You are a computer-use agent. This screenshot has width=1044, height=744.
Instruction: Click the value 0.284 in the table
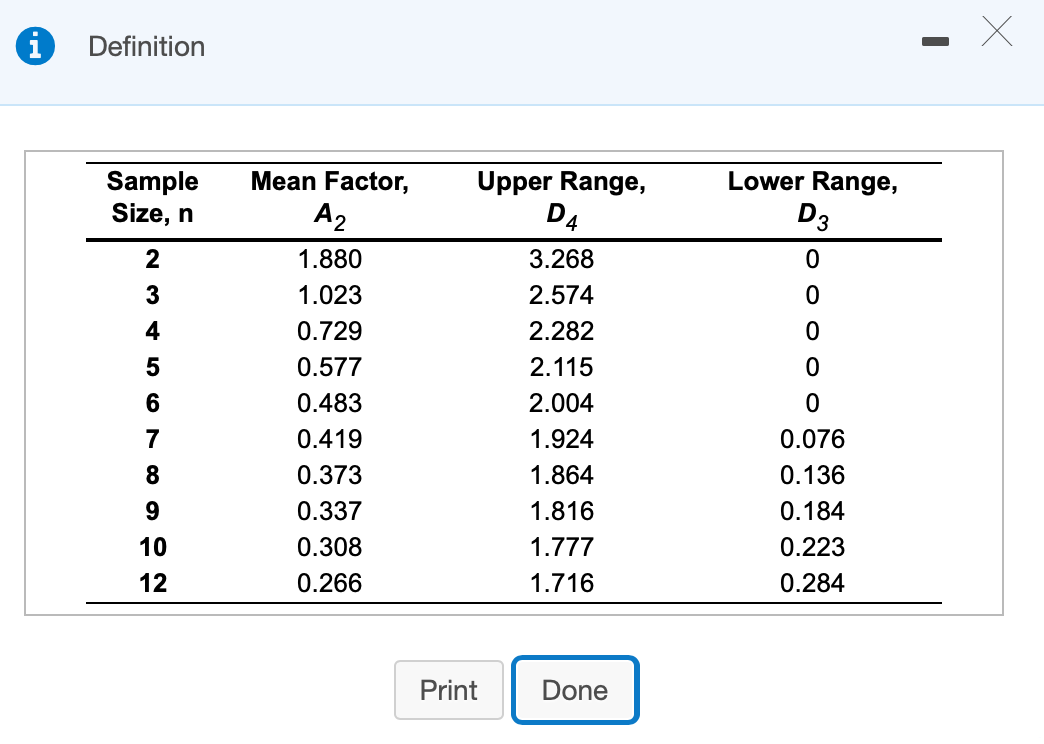(812, 583)
